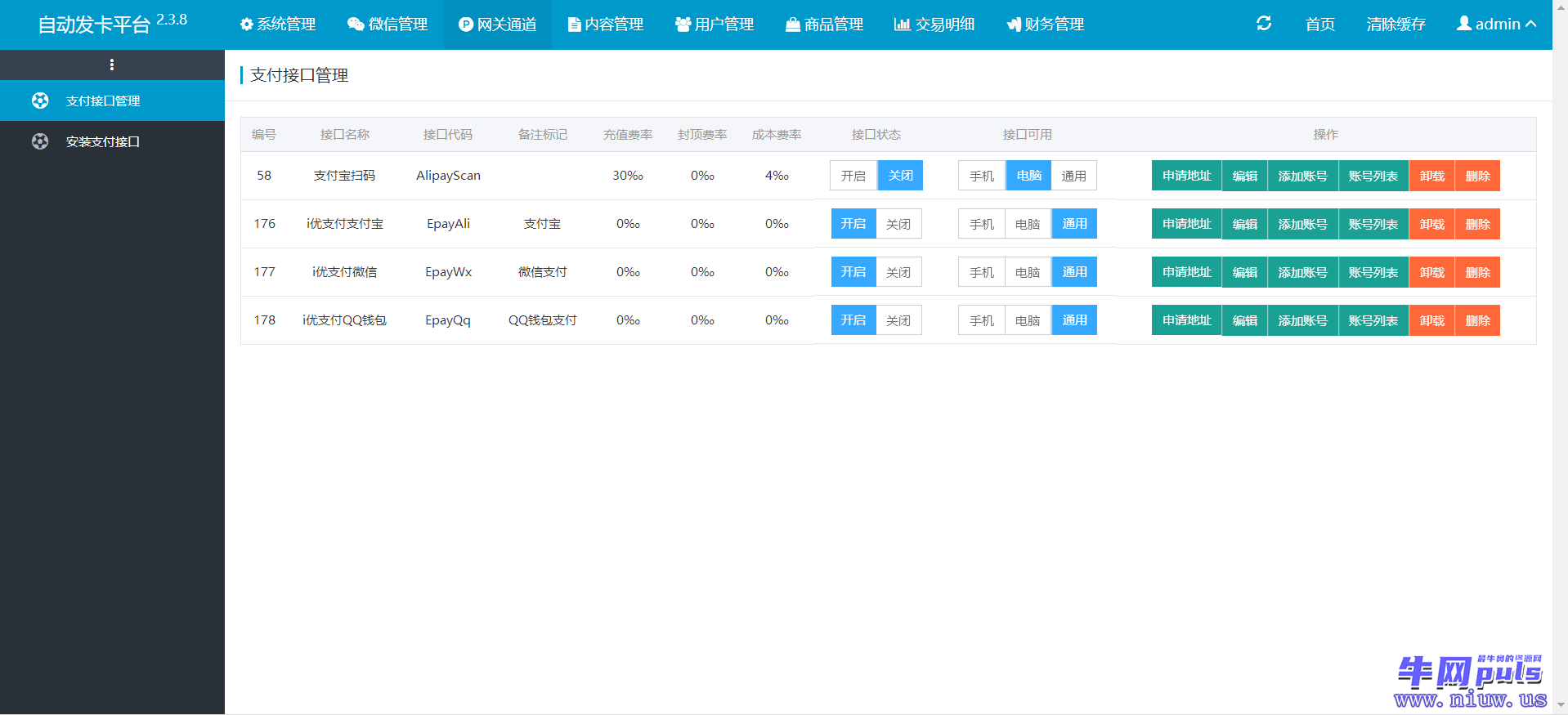Click the 自动发卡平台 logo title
Image resolution: width=1568 pixels, height=715 pixels.
tap(94, 25)
